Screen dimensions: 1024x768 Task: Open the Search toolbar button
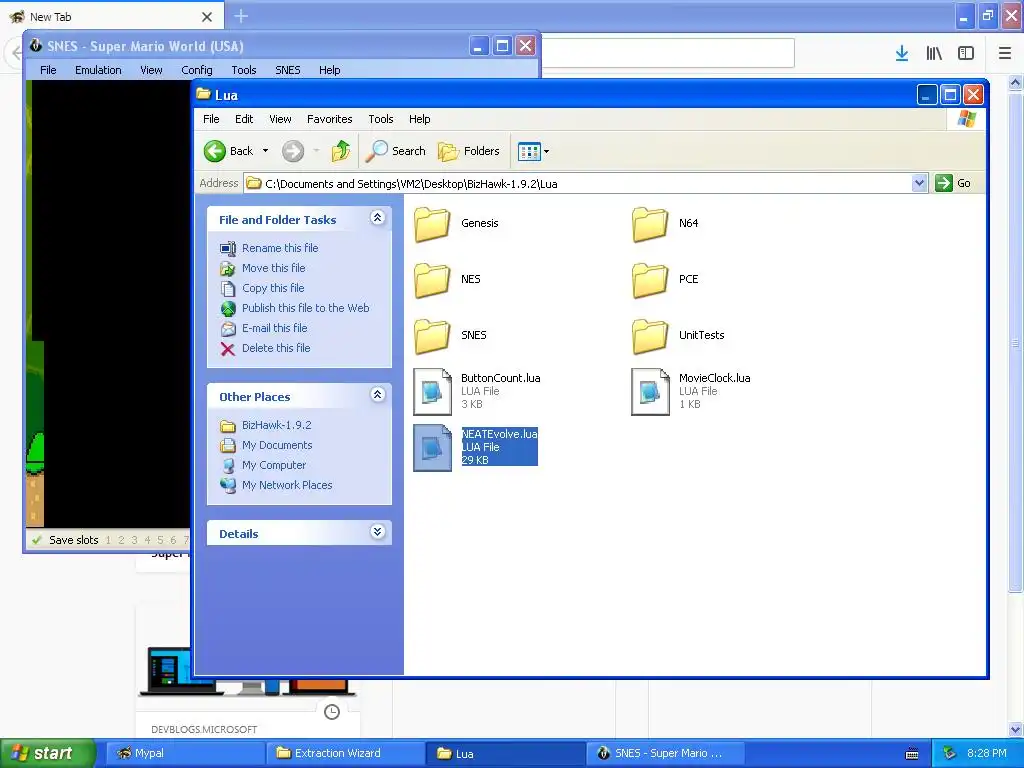(x=395, y=151)
